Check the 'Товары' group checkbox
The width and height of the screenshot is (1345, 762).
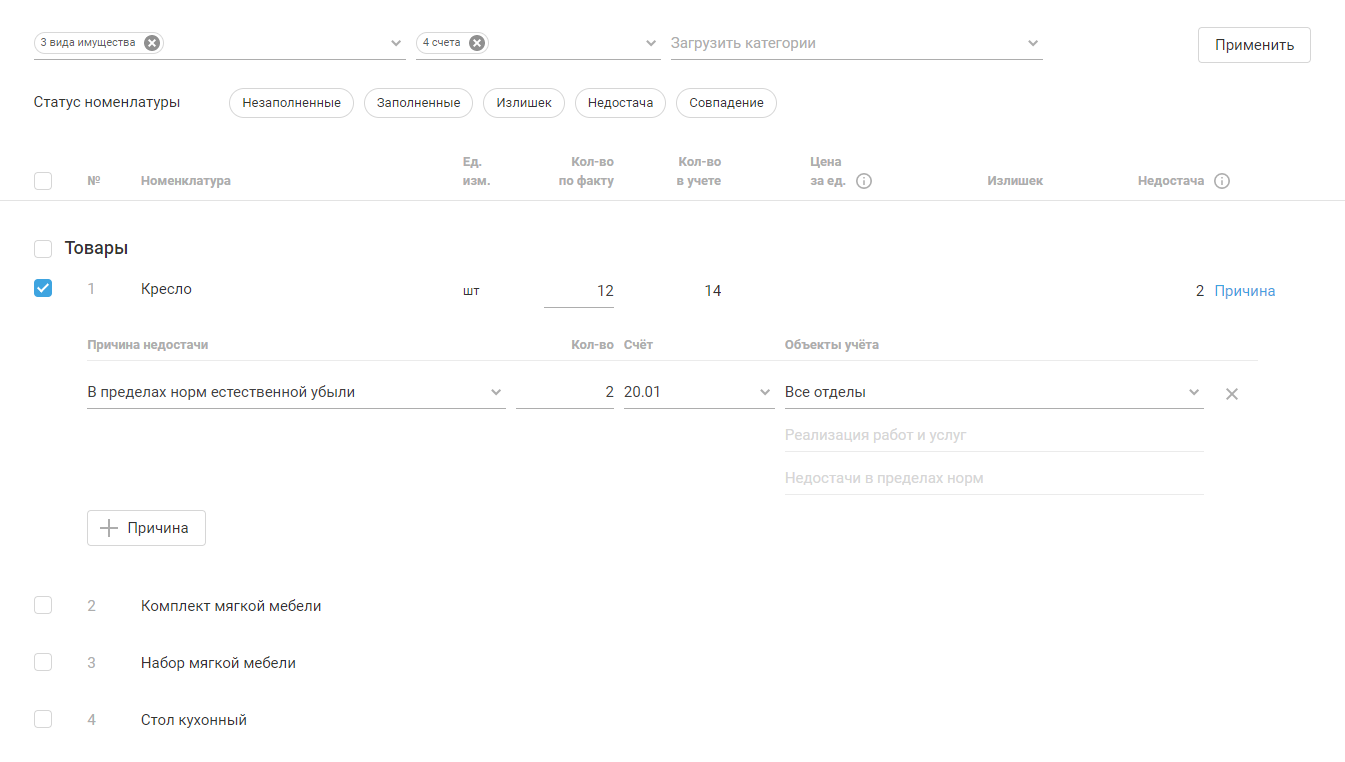pyautogui.click(x=43, y=248)
